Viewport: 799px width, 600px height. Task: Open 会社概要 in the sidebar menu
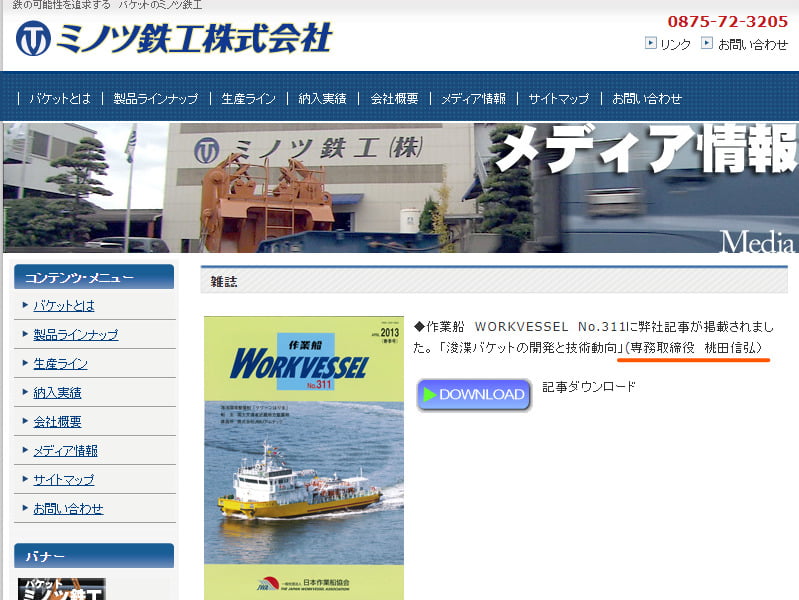57,422
